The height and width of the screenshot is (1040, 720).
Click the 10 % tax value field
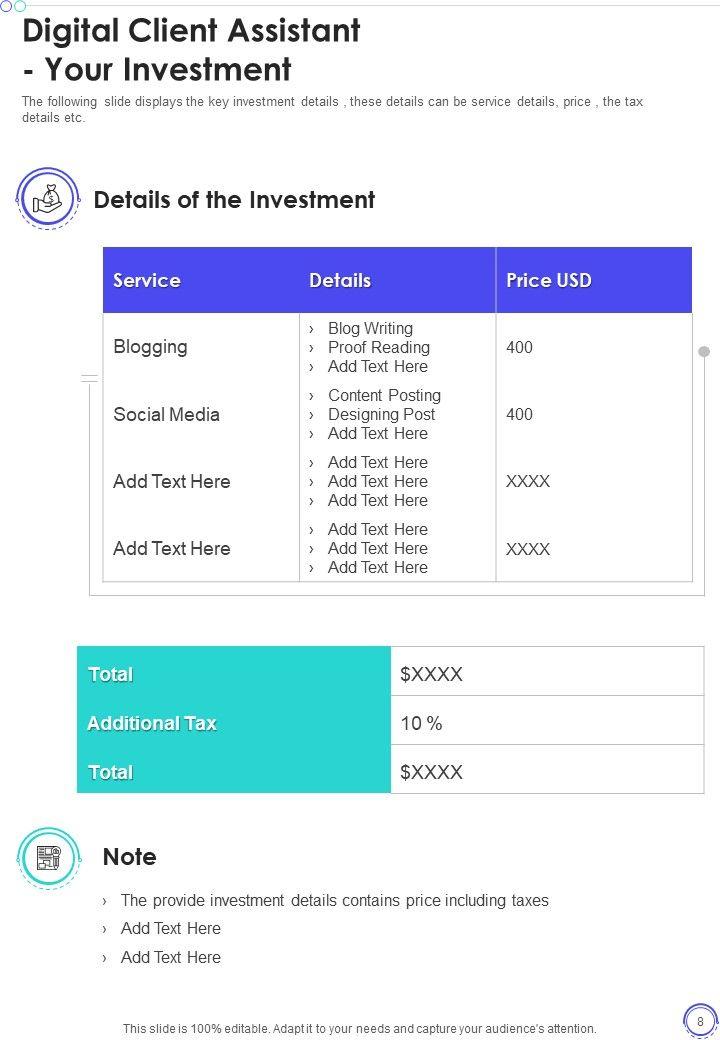421,723
